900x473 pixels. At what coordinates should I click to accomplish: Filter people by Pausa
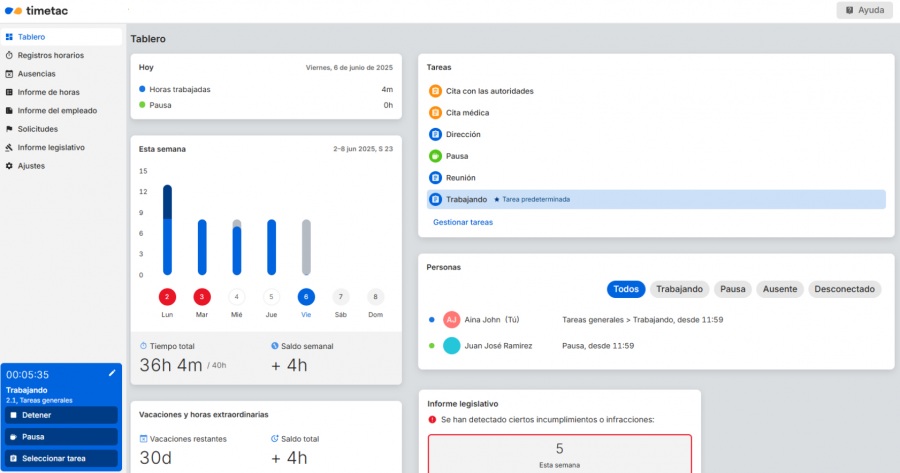coord(732,289)
